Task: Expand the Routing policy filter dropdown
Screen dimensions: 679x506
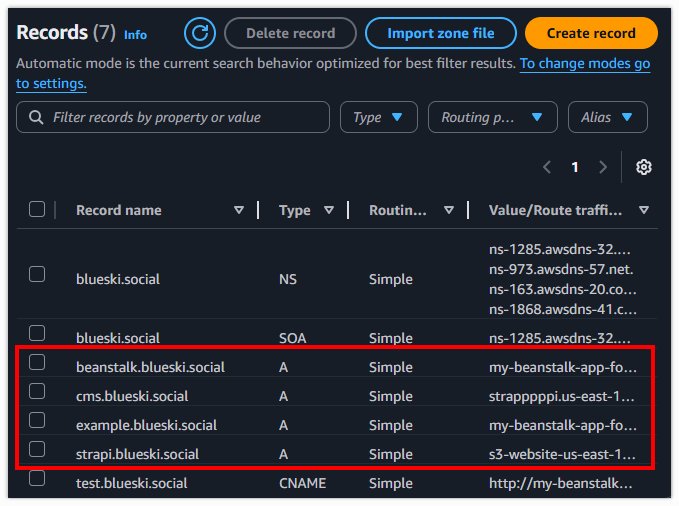Action: (492, 117)
